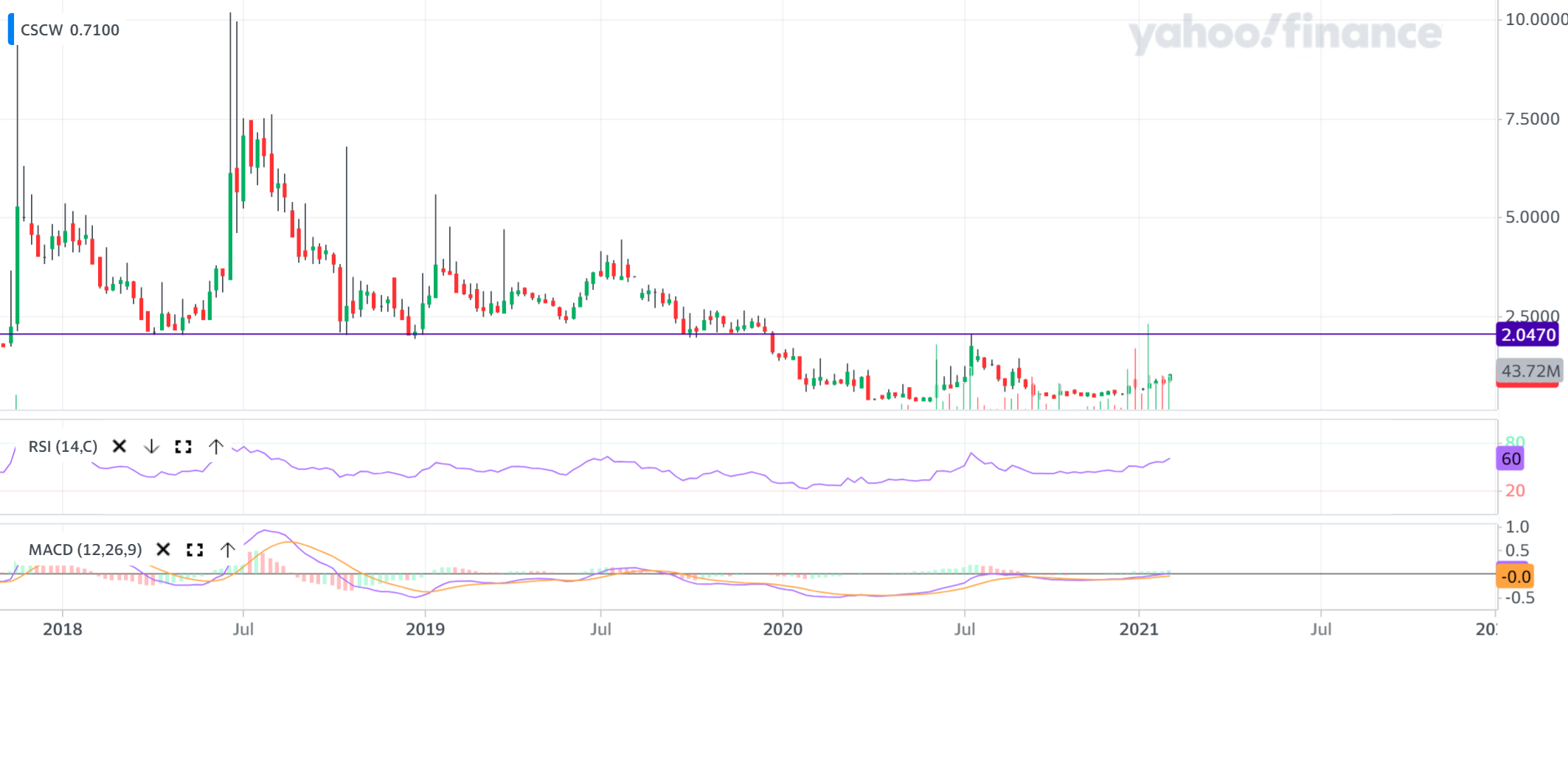
Task: Click the MACD (12,26,9) indicator label
Action: [85, 550]
